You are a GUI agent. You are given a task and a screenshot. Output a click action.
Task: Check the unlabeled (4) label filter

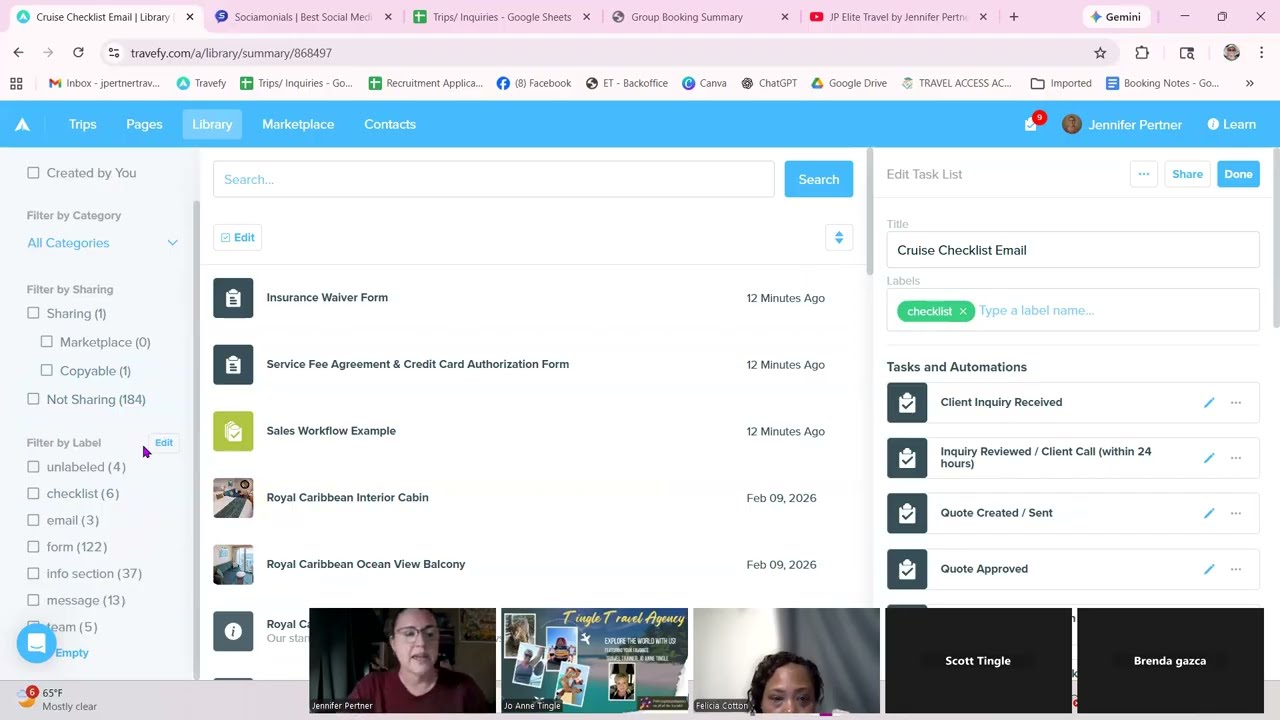33,466
